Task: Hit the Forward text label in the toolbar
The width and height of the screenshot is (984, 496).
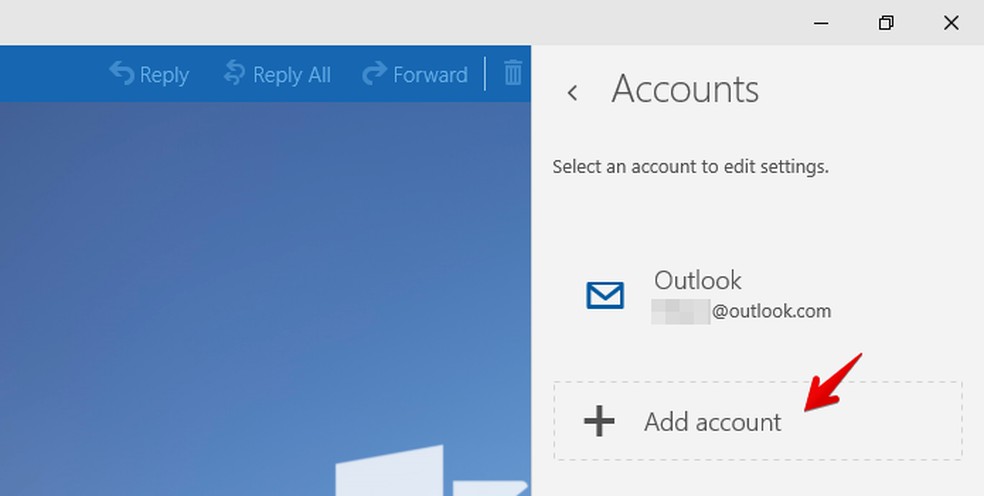Action: point(430,75)
